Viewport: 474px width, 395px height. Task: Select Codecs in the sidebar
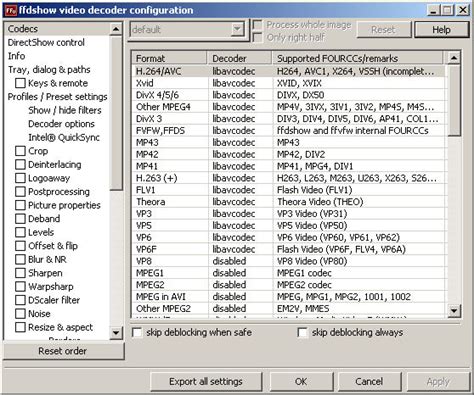coord(57,29)
